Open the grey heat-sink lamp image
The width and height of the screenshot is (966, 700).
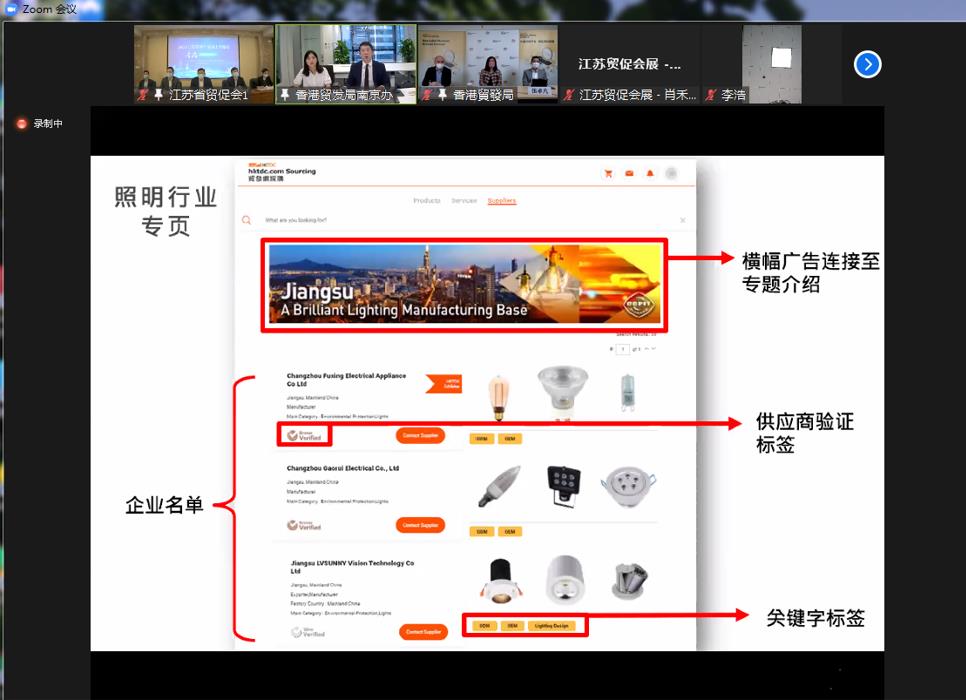tap(629, 581)
